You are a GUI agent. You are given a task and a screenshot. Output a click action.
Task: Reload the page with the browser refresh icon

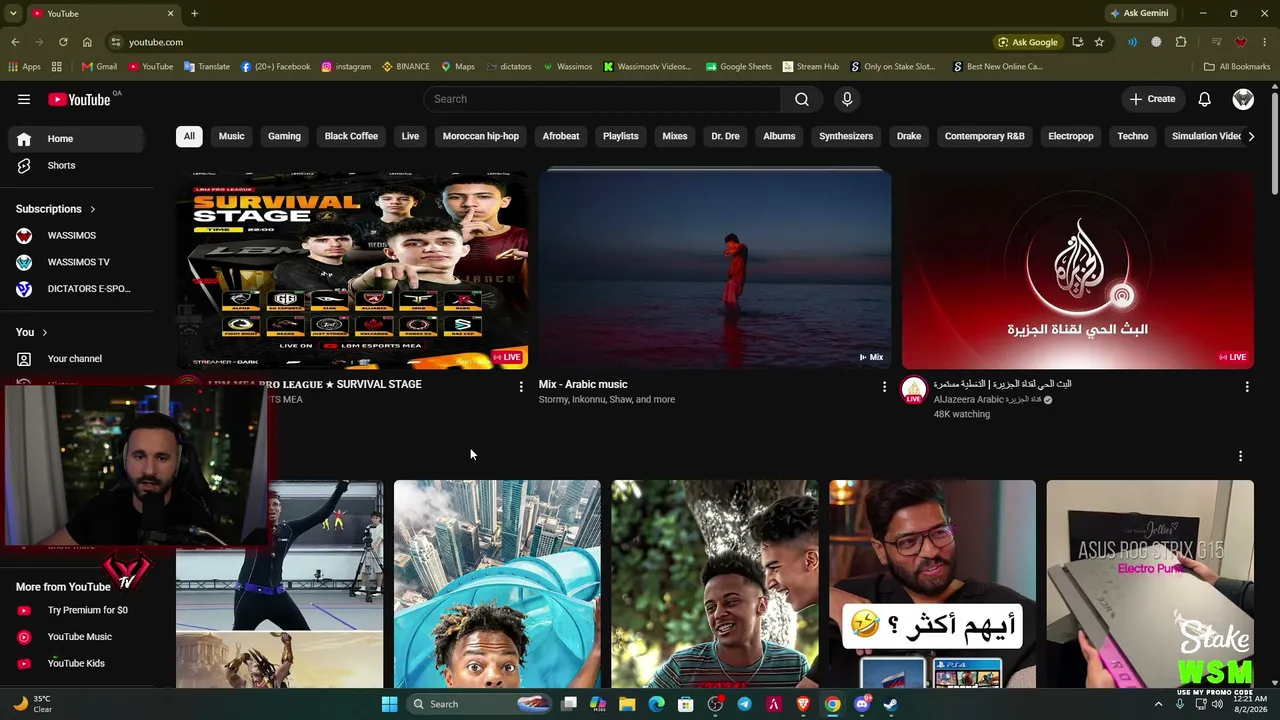(x=63, y=42)
